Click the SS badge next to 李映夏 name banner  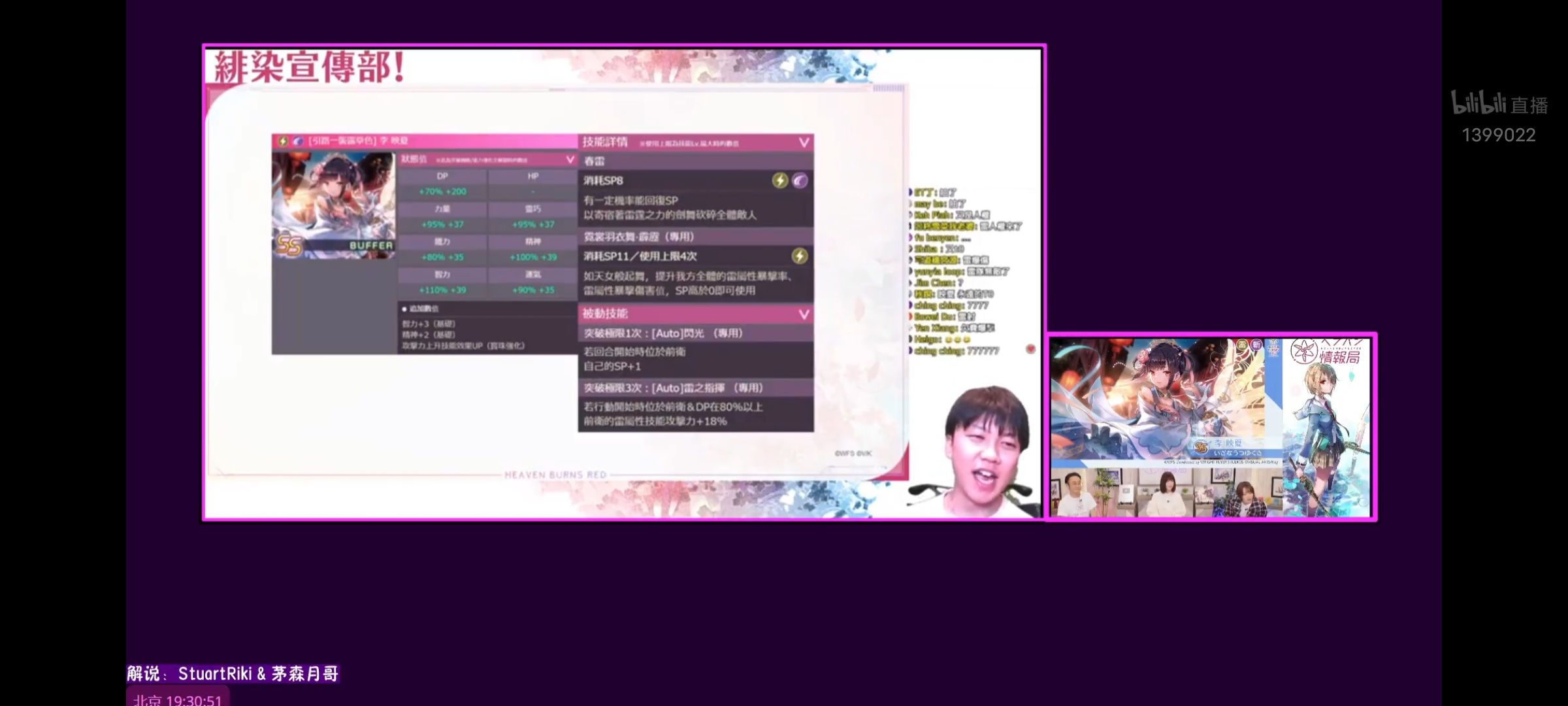pos(1201,447)
